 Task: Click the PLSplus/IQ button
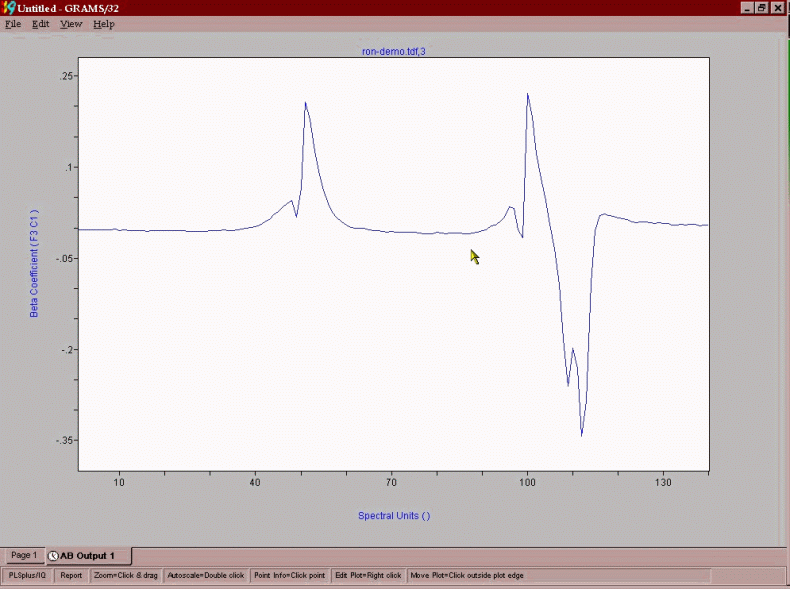(x=27, y=575)
